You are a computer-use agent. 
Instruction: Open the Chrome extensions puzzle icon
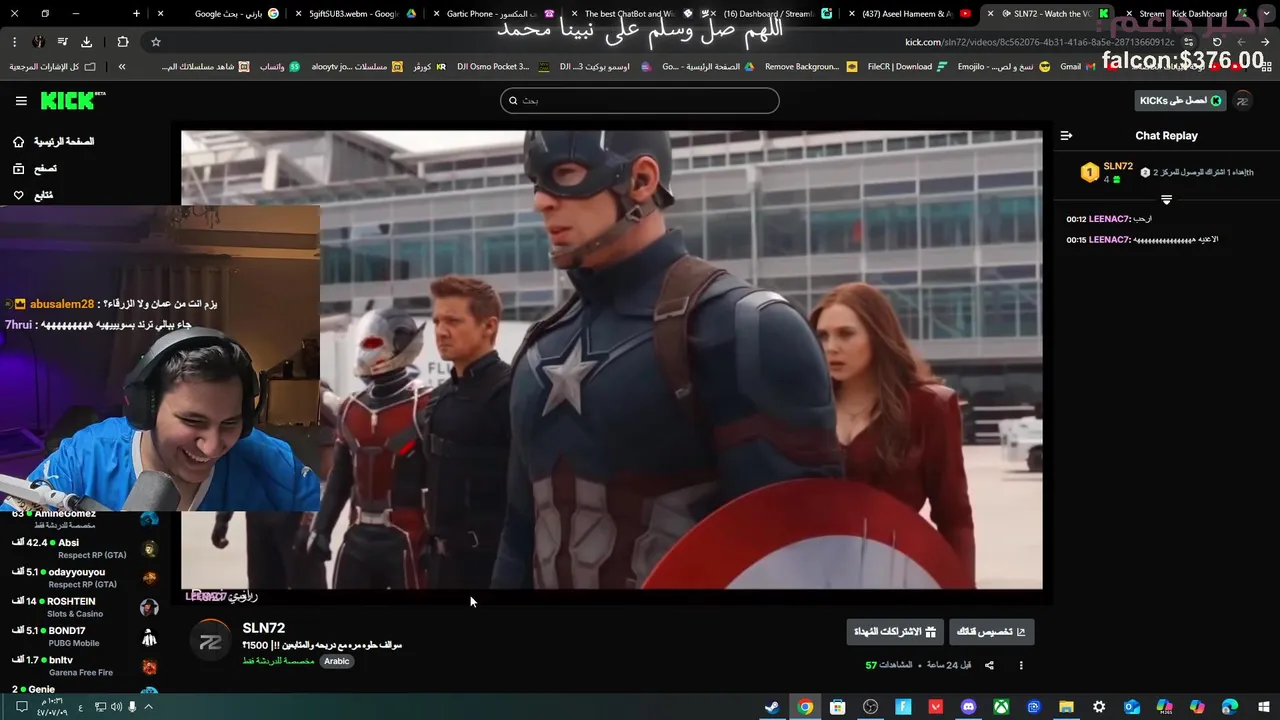[123, 42]
